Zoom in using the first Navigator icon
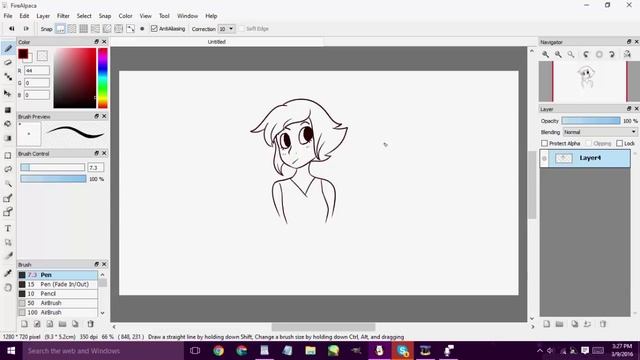This screenshot has height=360, width=640. click(545, 54)
